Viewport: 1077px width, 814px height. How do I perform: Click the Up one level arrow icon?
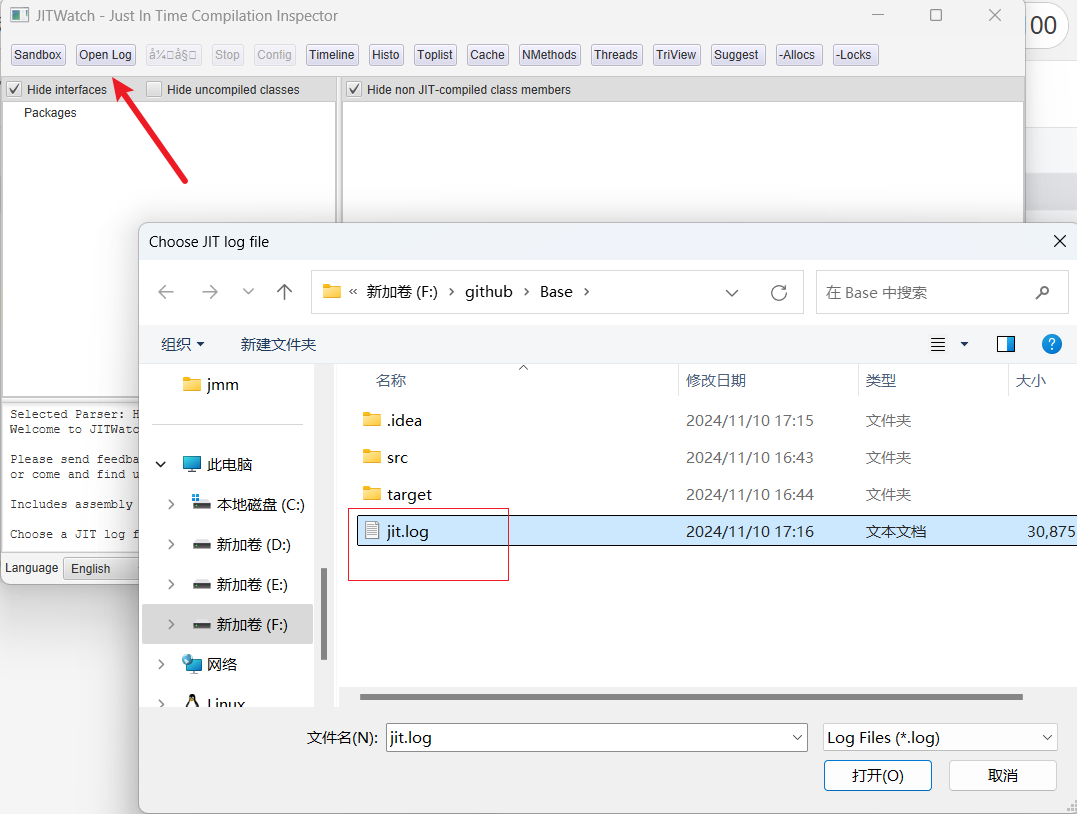285,292
